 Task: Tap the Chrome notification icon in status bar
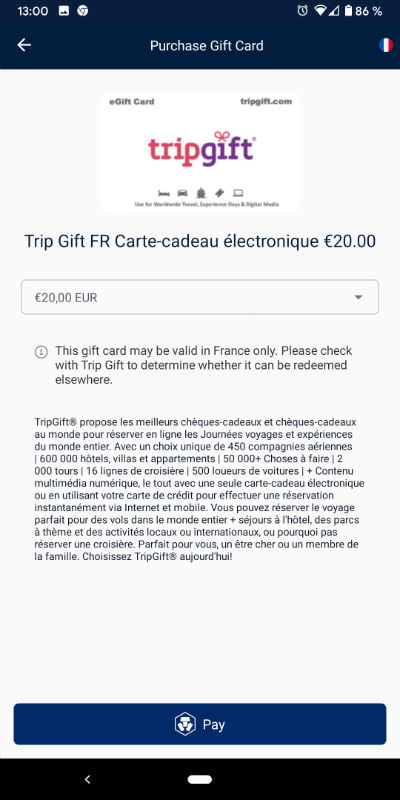tap(83, 11)
